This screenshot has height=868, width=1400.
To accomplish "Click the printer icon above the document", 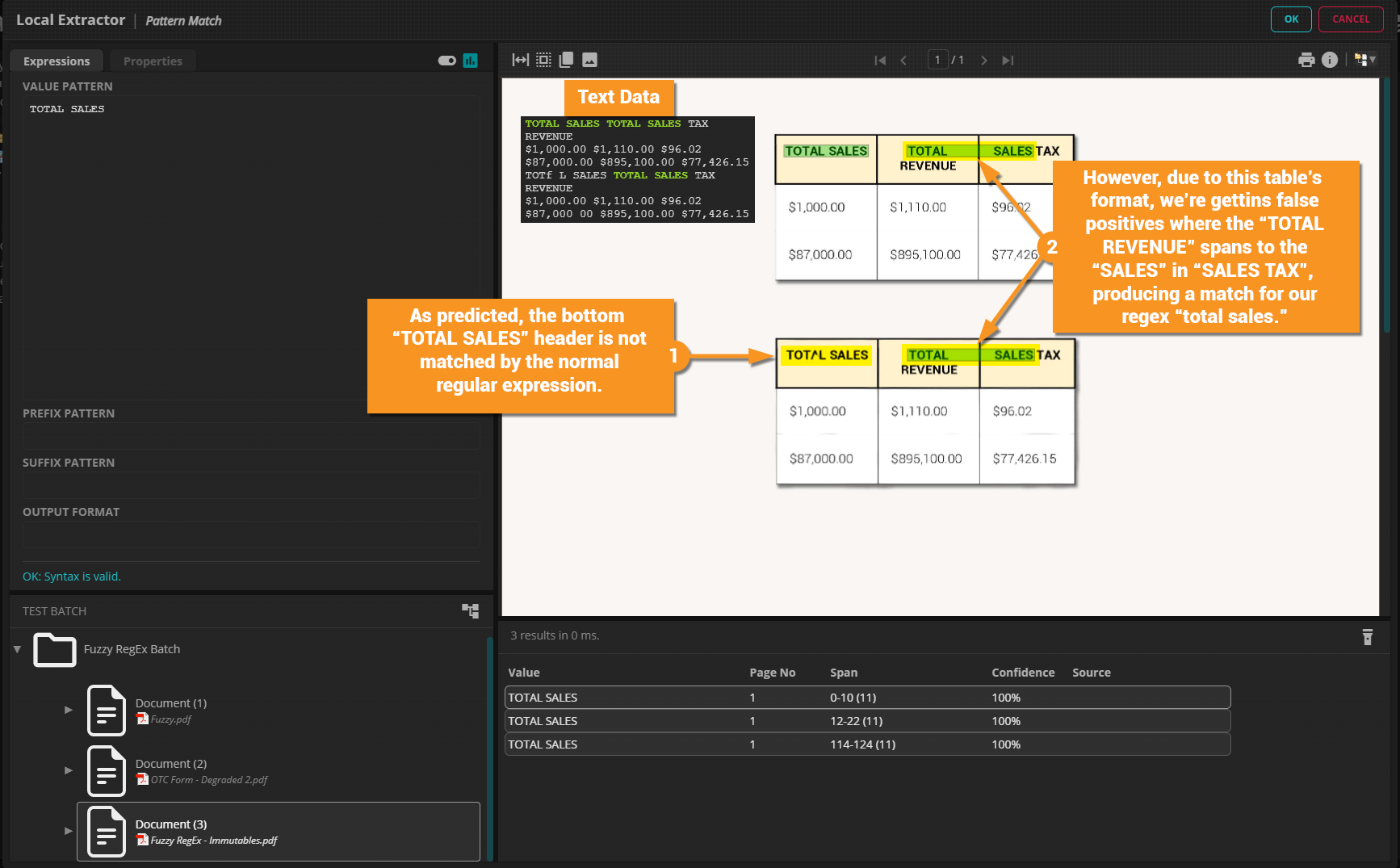I will (x=1306, y=60).
